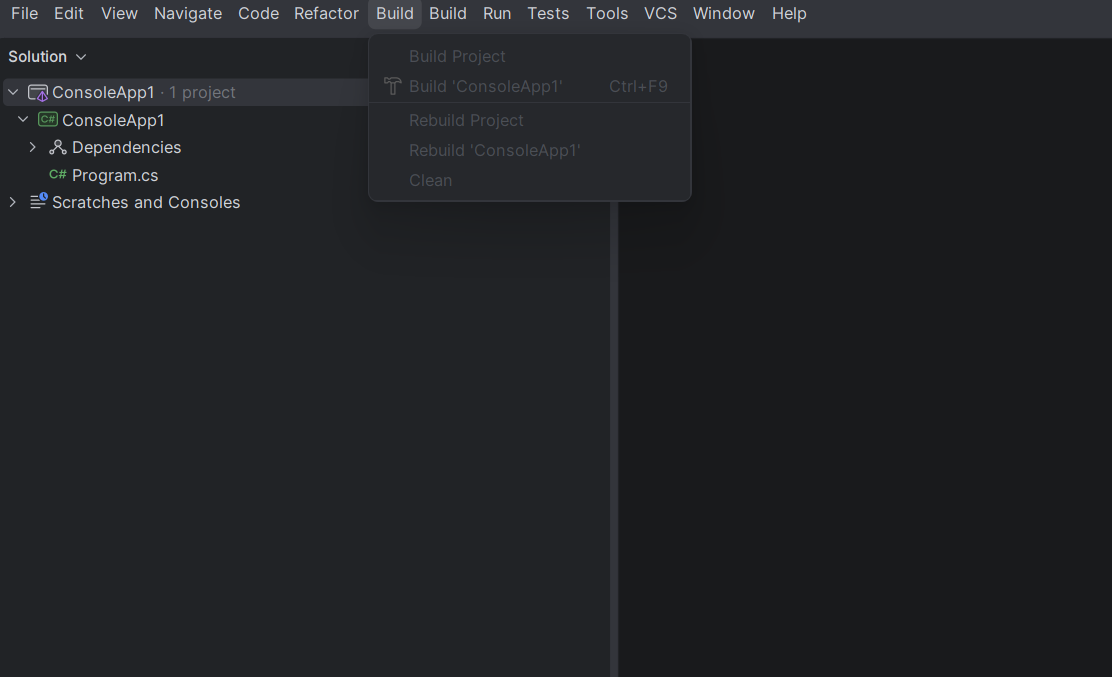Choose Clean in the Build menu
1112x677 pixels.
tap(530, 180)
